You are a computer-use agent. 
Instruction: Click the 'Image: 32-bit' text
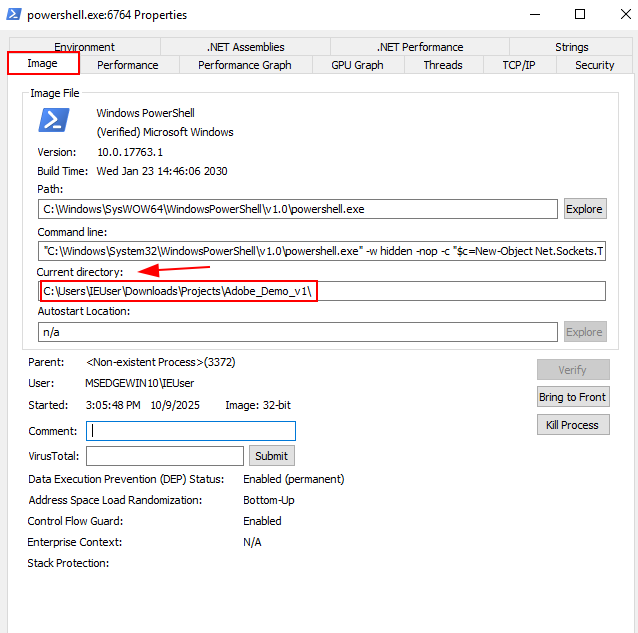258,405
